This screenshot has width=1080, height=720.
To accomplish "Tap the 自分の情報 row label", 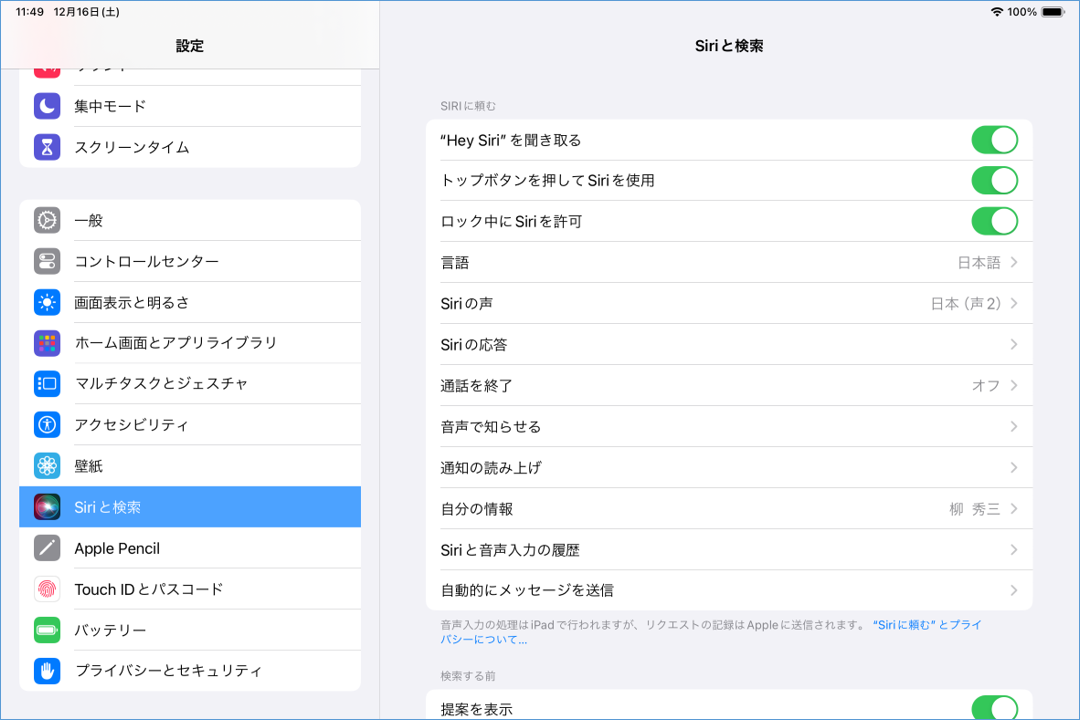I will 477,508.
